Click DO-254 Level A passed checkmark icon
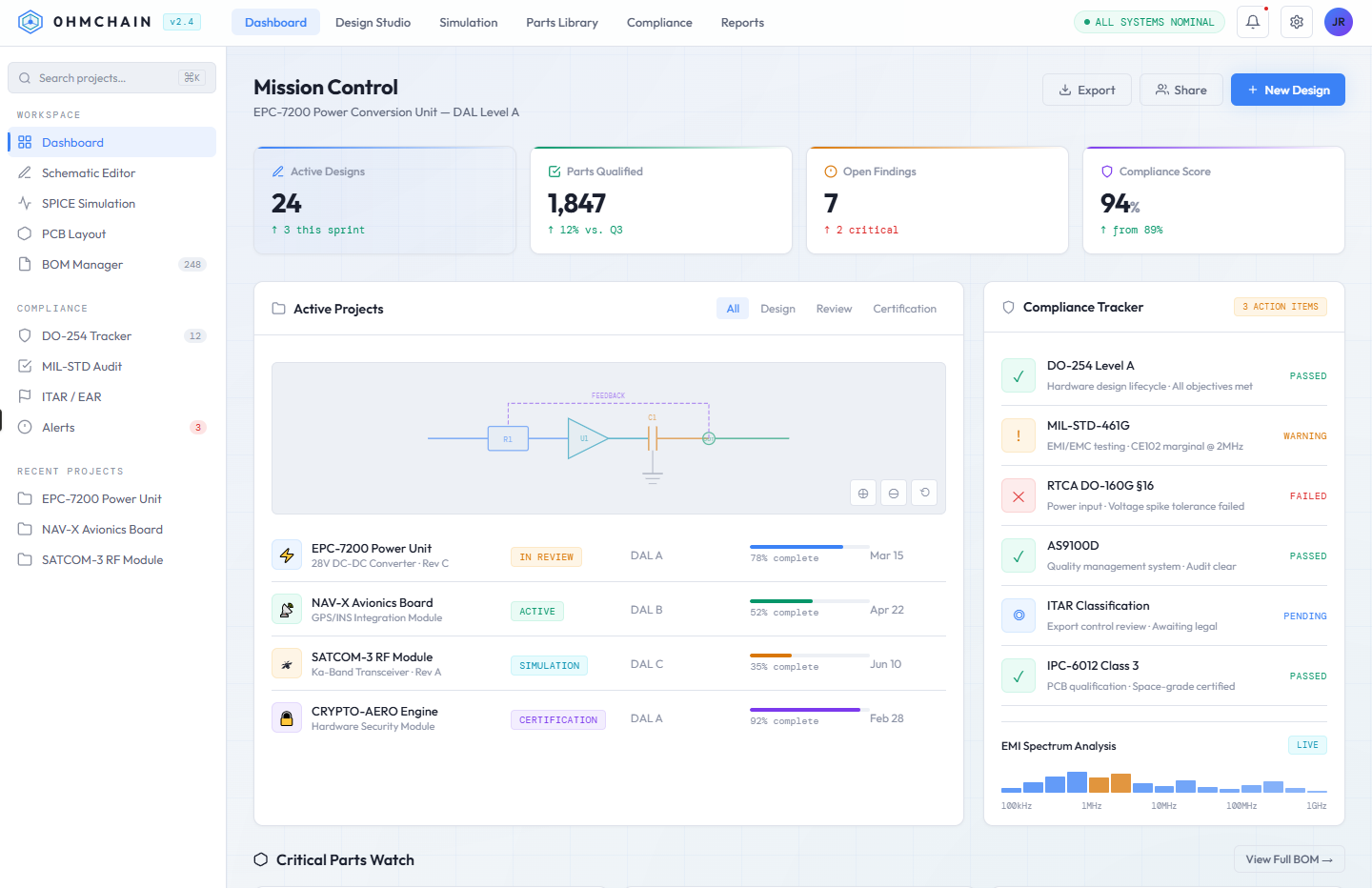The height and width of the screenshot is (888, 1372). tap(1019, 375)
